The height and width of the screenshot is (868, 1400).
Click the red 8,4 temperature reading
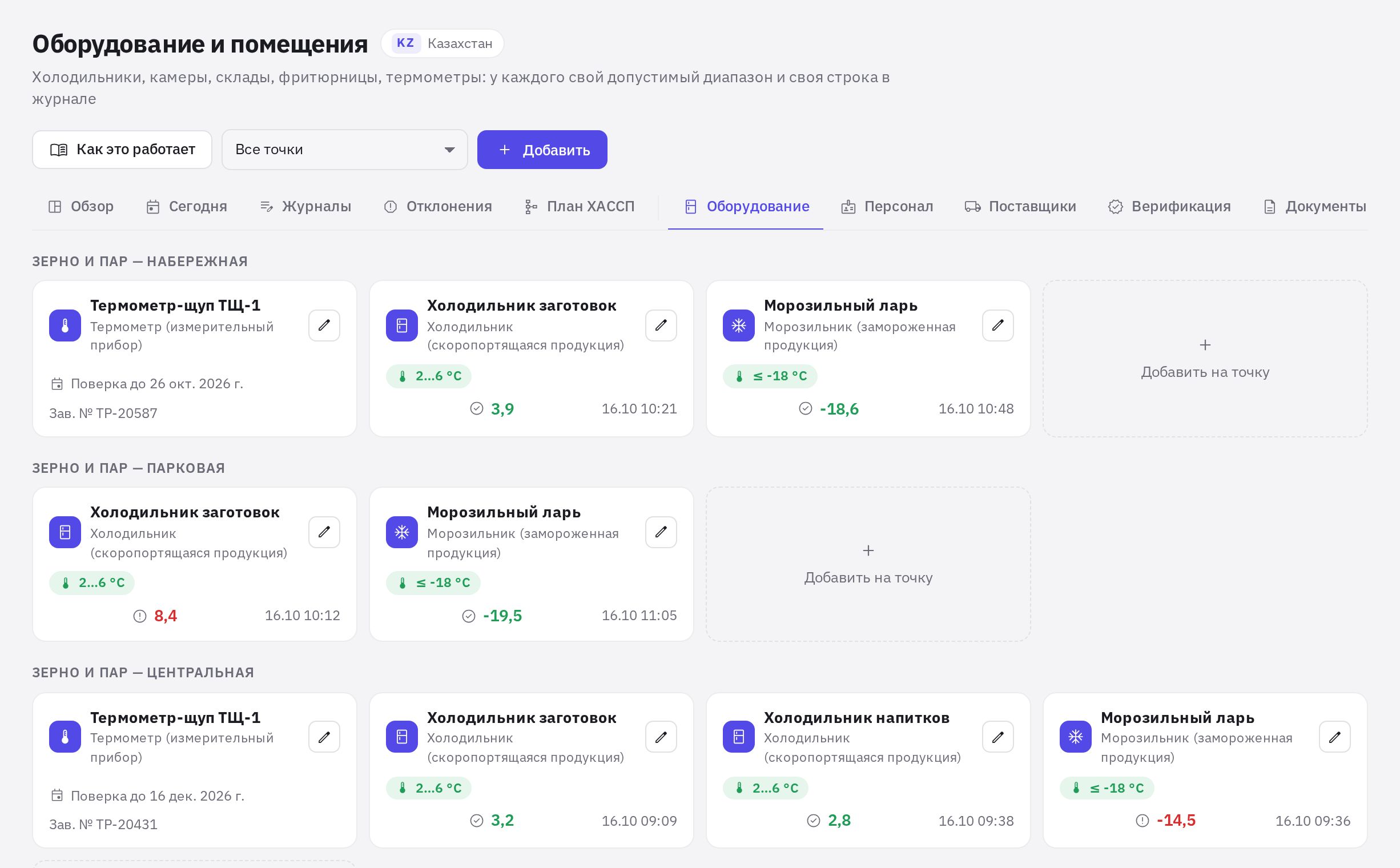166,616
